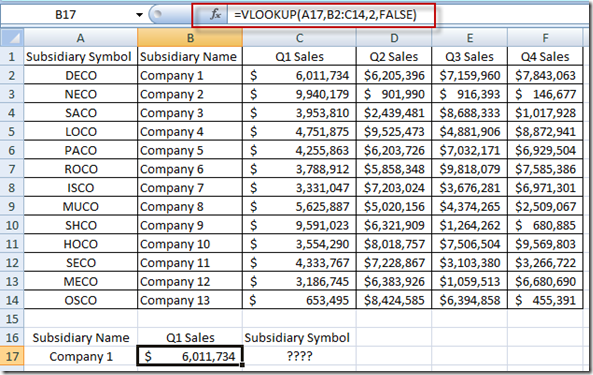Viewport: 593px width, 375px height.
Task: Click the Q1 Sales result cell B17
Action: click(190, 356)
